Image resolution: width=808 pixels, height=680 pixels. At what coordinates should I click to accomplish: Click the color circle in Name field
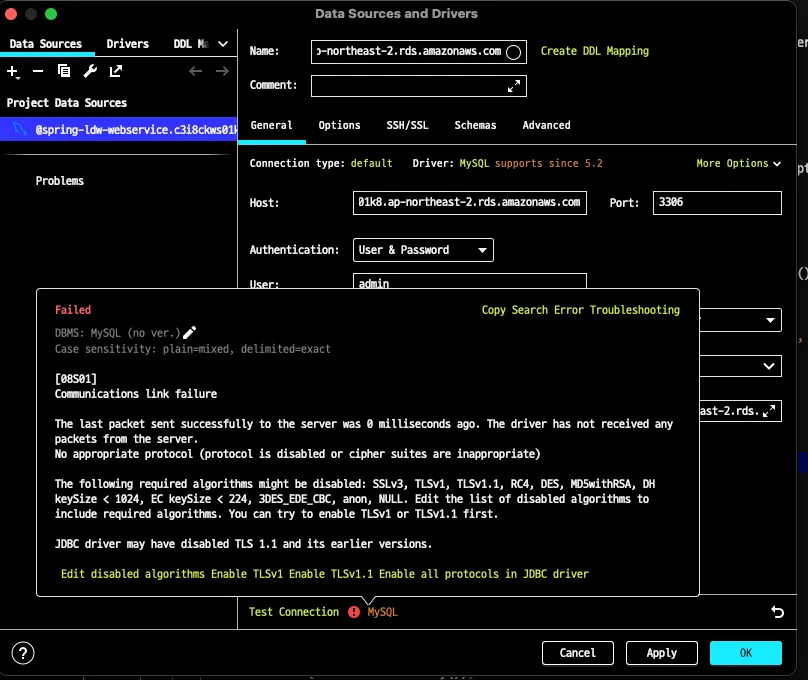pos(514,52)
